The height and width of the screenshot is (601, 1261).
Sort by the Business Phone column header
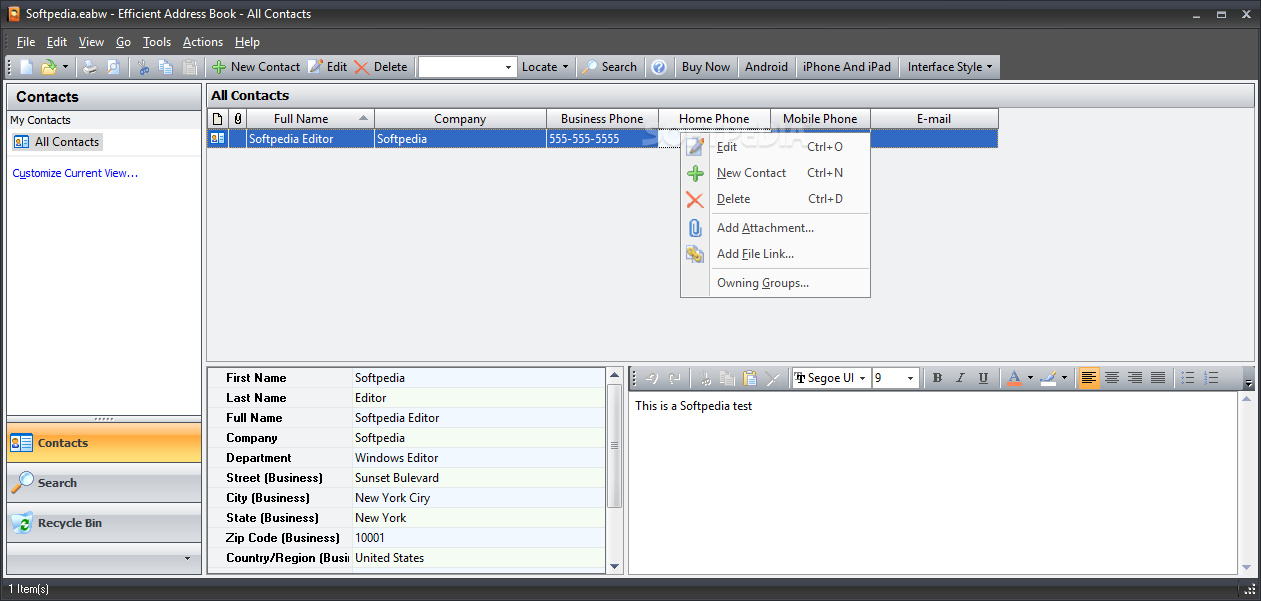pyautogui.click(x=602, y=119)
